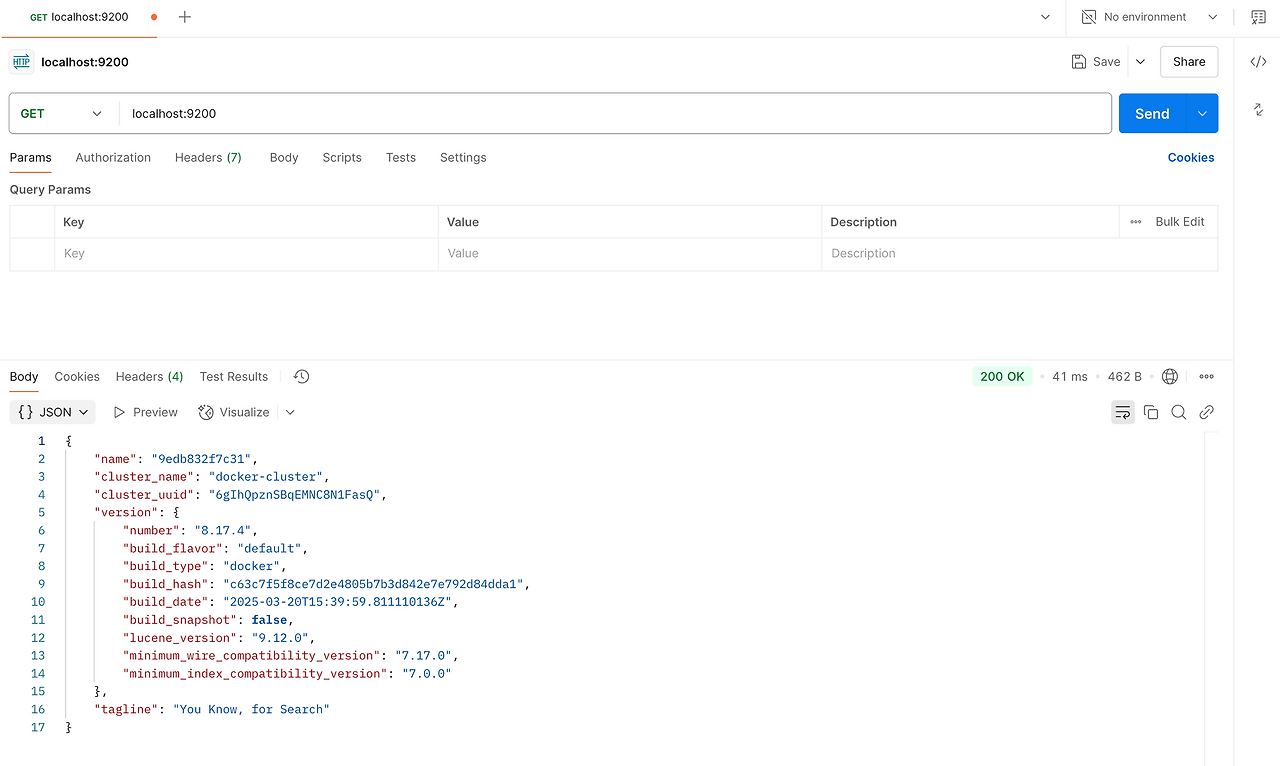Click the blue Send button
1280x766 pixels.
click(1152, 114)
